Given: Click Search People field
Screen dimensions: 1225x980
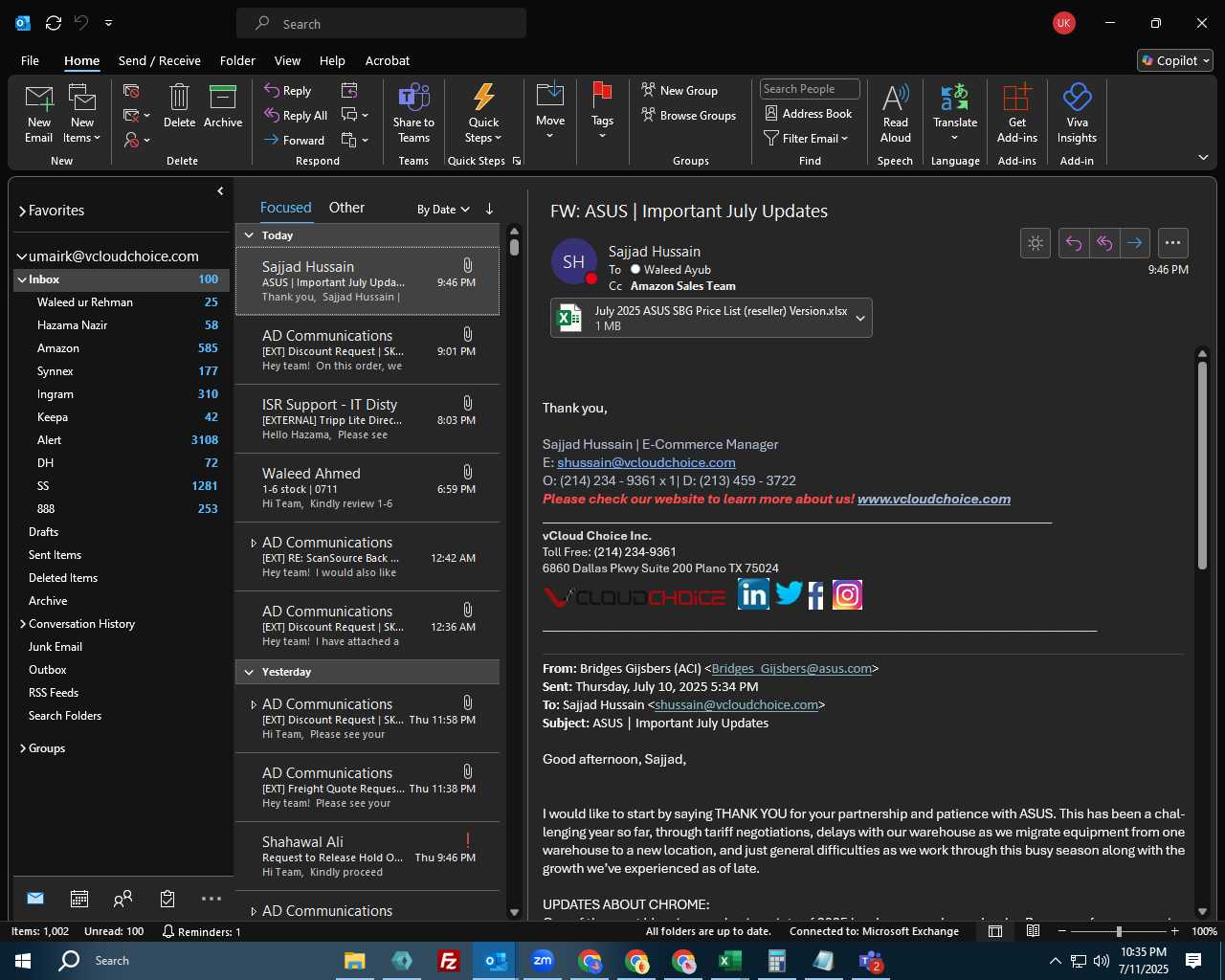Looking at the screenshot, I should point(810,89).
